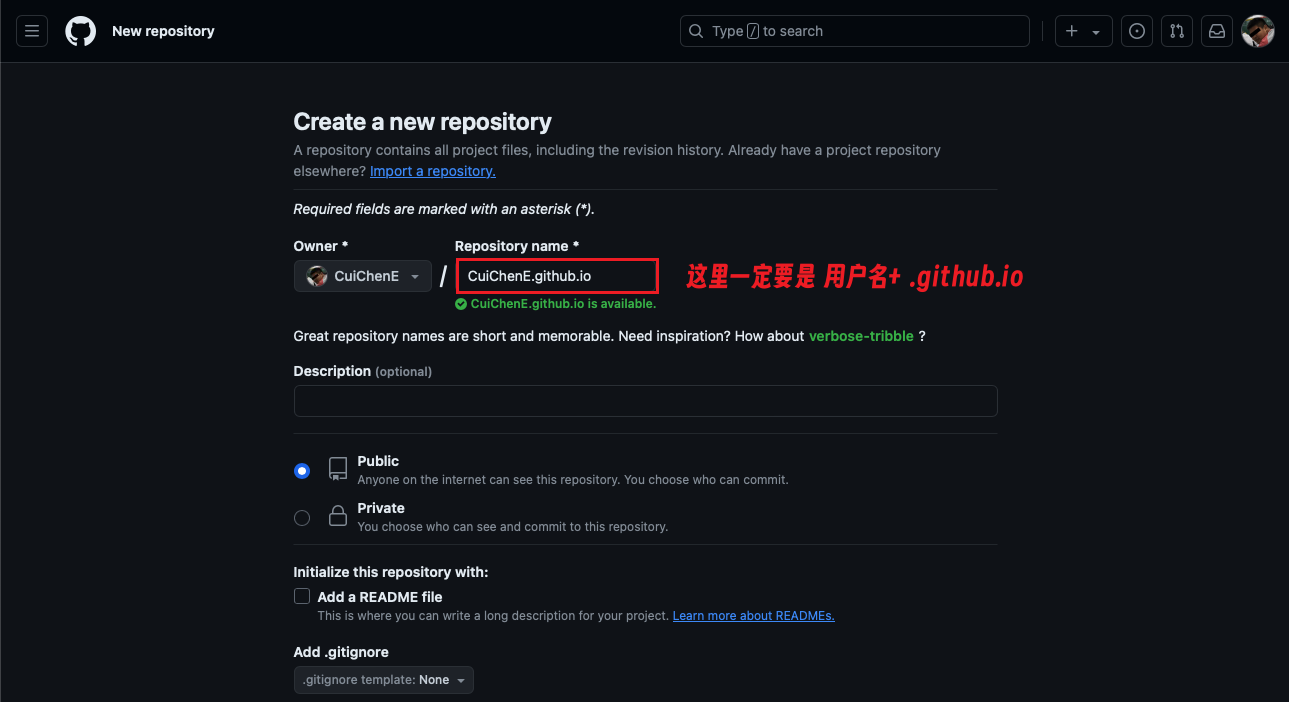Open the Owner CuiChenE dropdown
The width and height of the screenshot is (1289, 702).
point(363,276)
